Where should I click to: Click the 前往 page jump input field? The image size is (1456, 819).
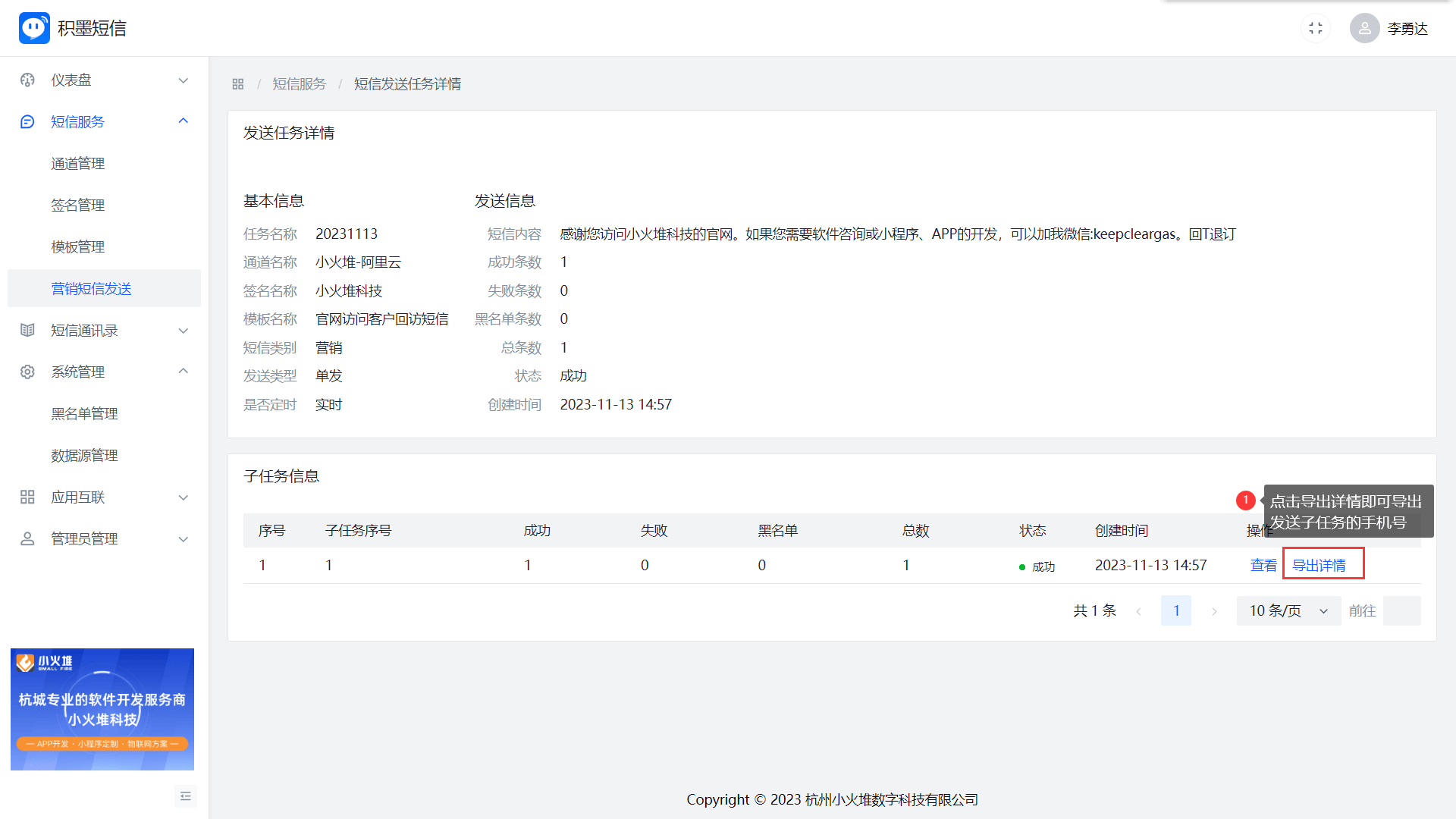pos(1401,611)
